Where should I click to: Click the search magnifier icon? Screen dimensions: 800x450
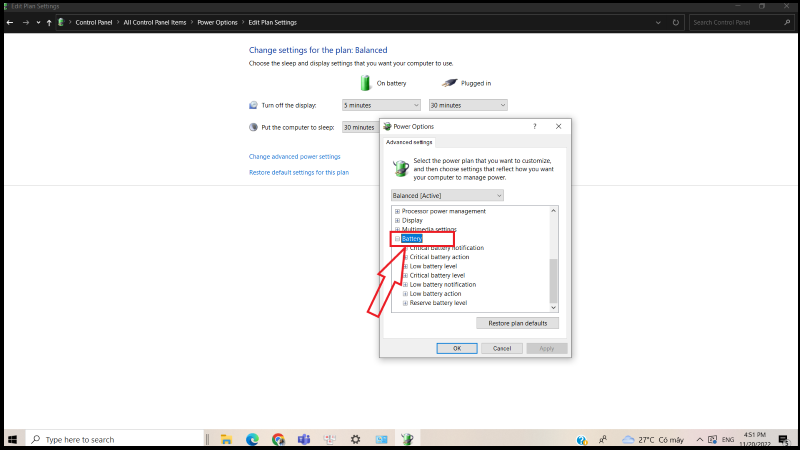point(787,22)
